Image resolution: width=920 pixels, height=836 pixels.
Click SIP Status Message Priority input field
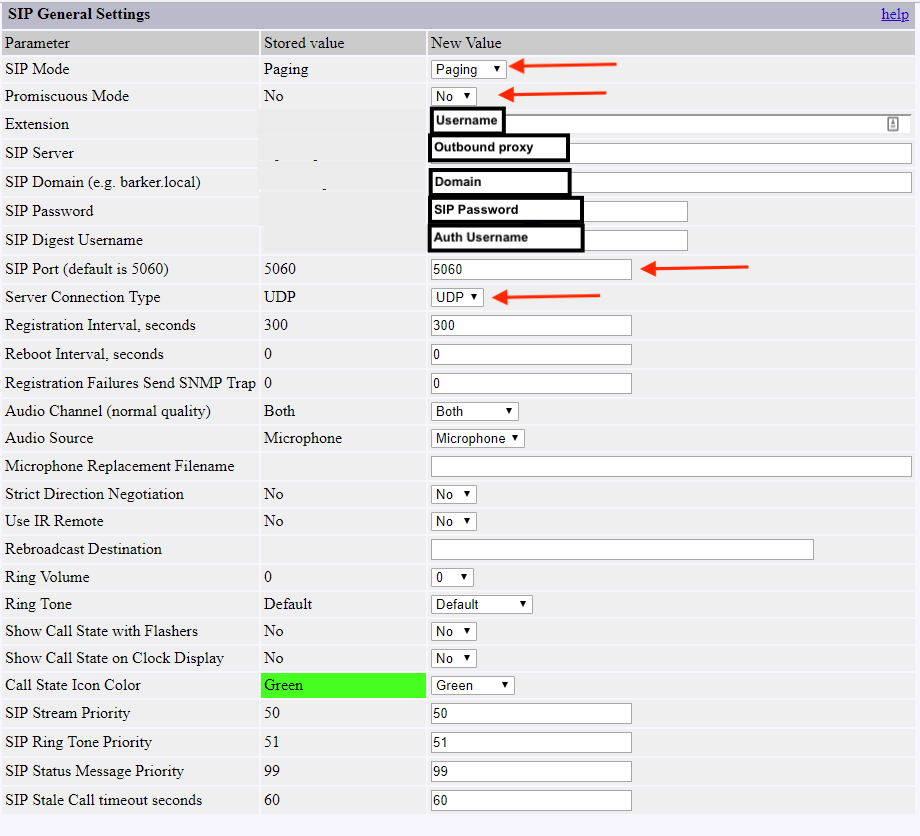531,771
